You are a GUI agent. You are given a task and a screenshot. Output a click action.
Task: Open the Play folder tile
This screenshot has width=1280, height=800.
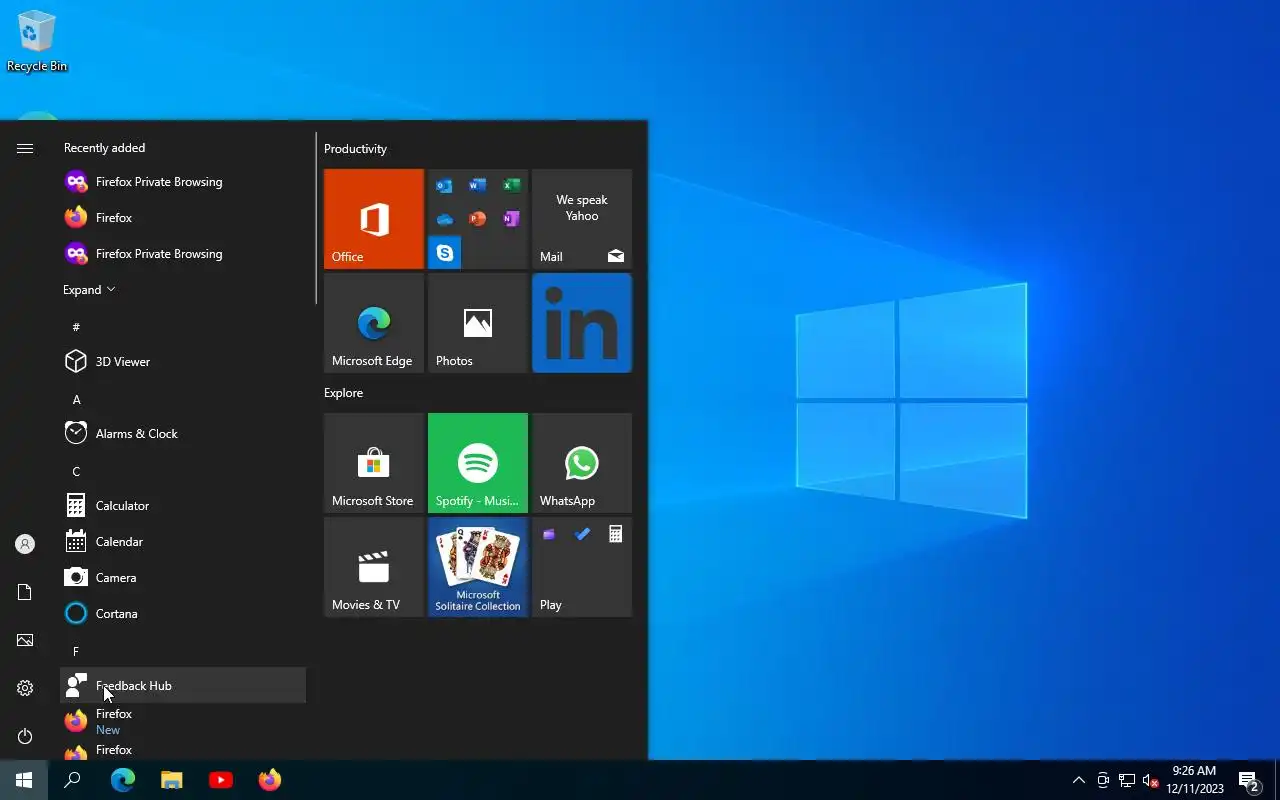pyautogui.click(x=582, y=567)
